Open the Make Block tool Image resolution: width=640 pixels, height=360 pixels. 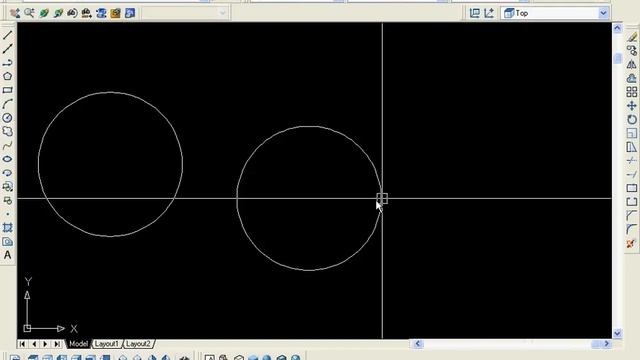[7, 200]
